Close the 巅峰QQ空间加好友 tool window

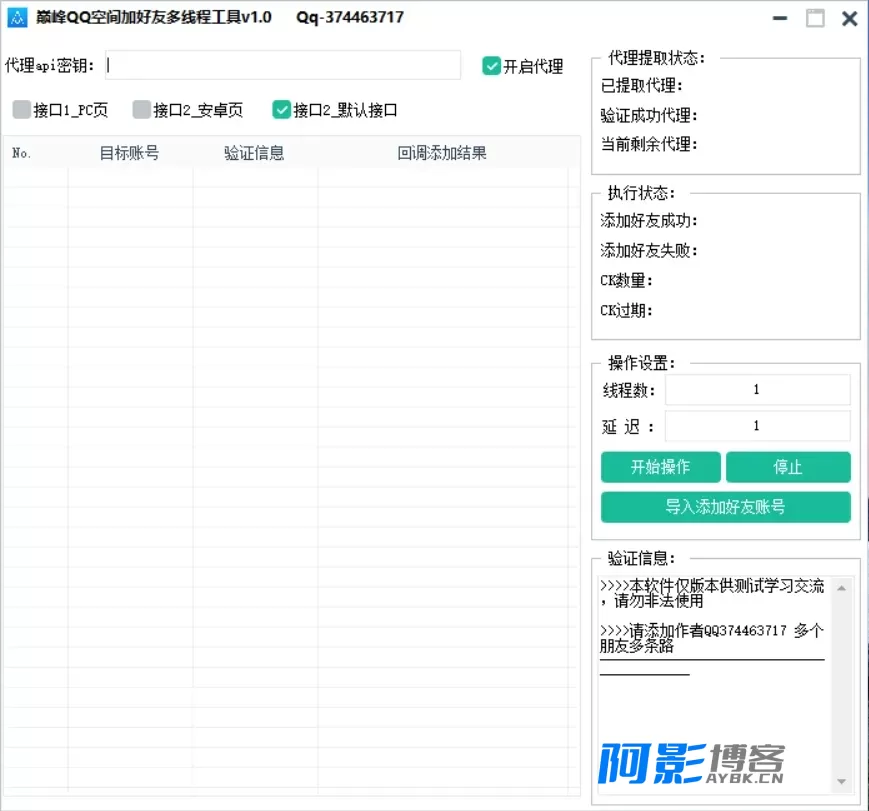coord(849,18)
